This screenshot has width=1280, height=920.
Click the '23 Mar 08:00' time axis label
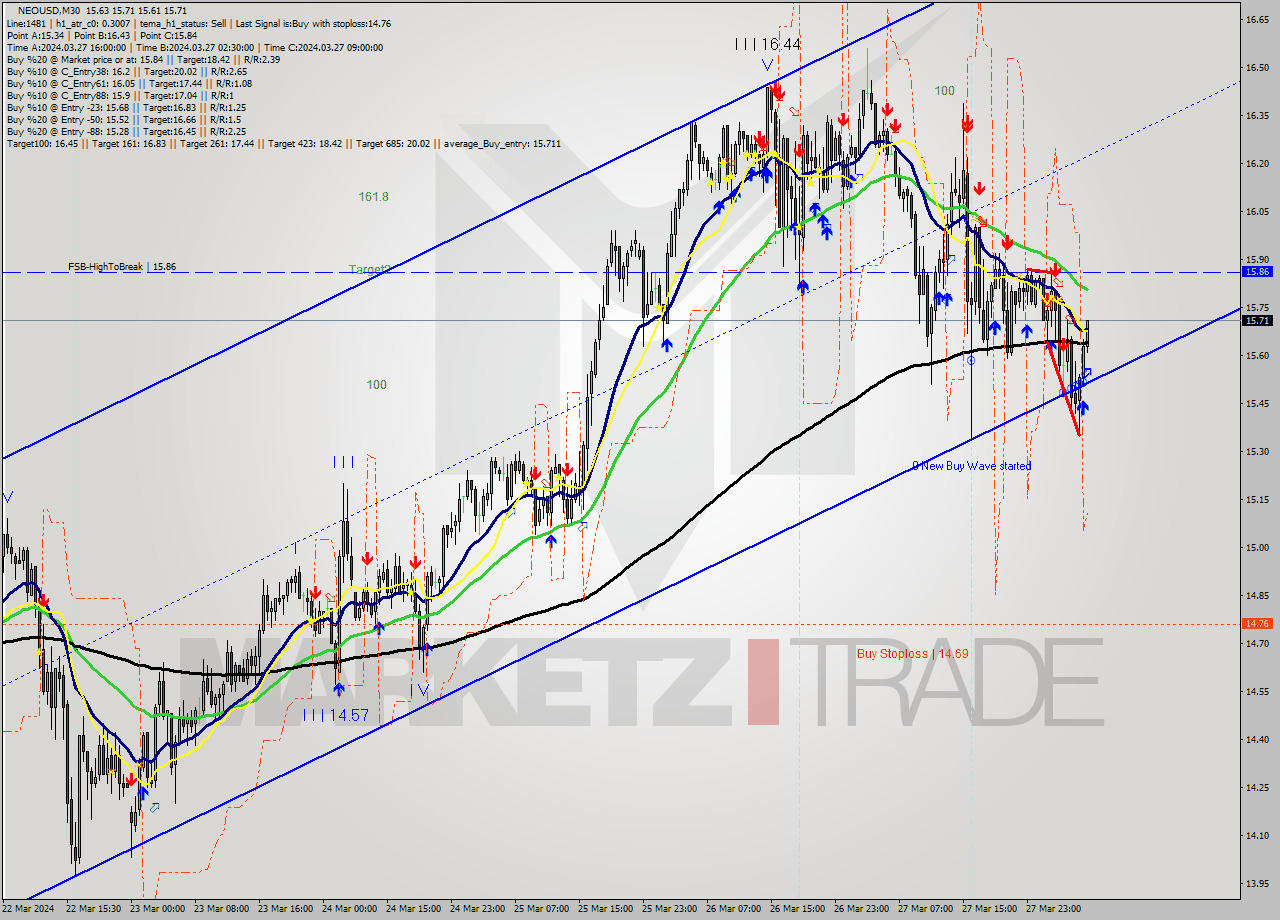click(222, 909)
